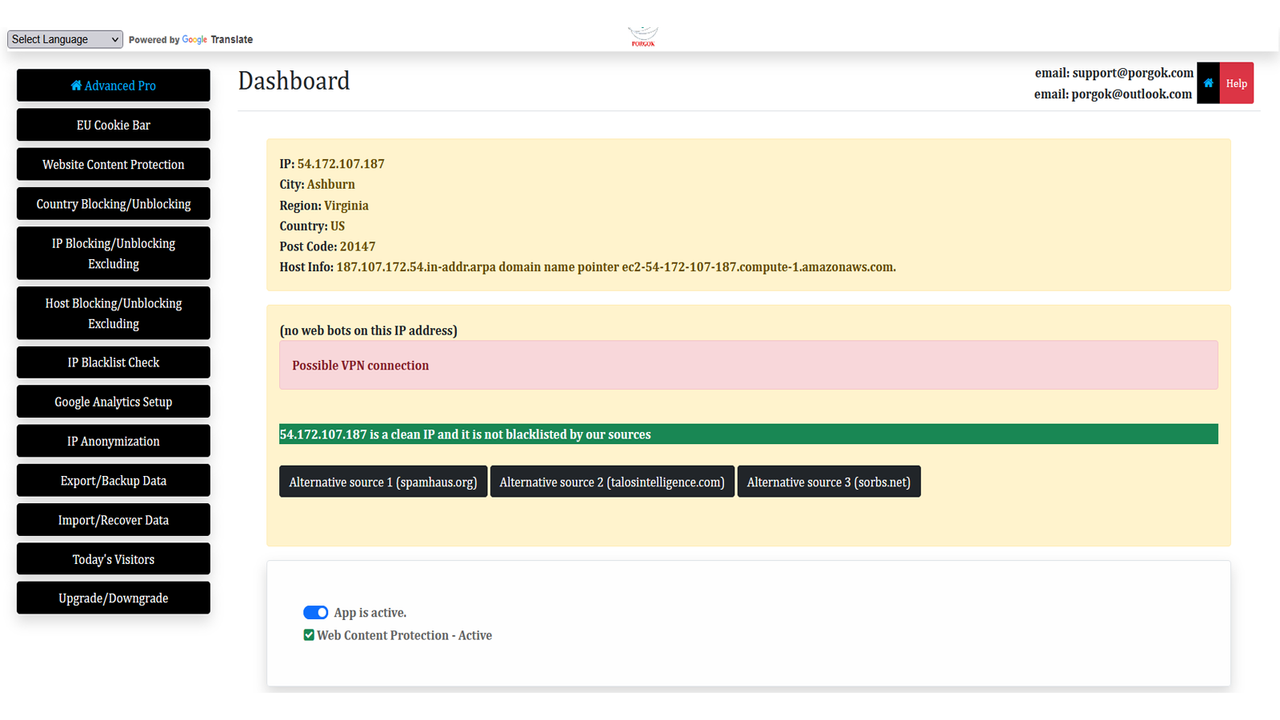Open Host Blocking/Unblocking Excluding section
This screenshot has height=720, width=1280.
113,313
